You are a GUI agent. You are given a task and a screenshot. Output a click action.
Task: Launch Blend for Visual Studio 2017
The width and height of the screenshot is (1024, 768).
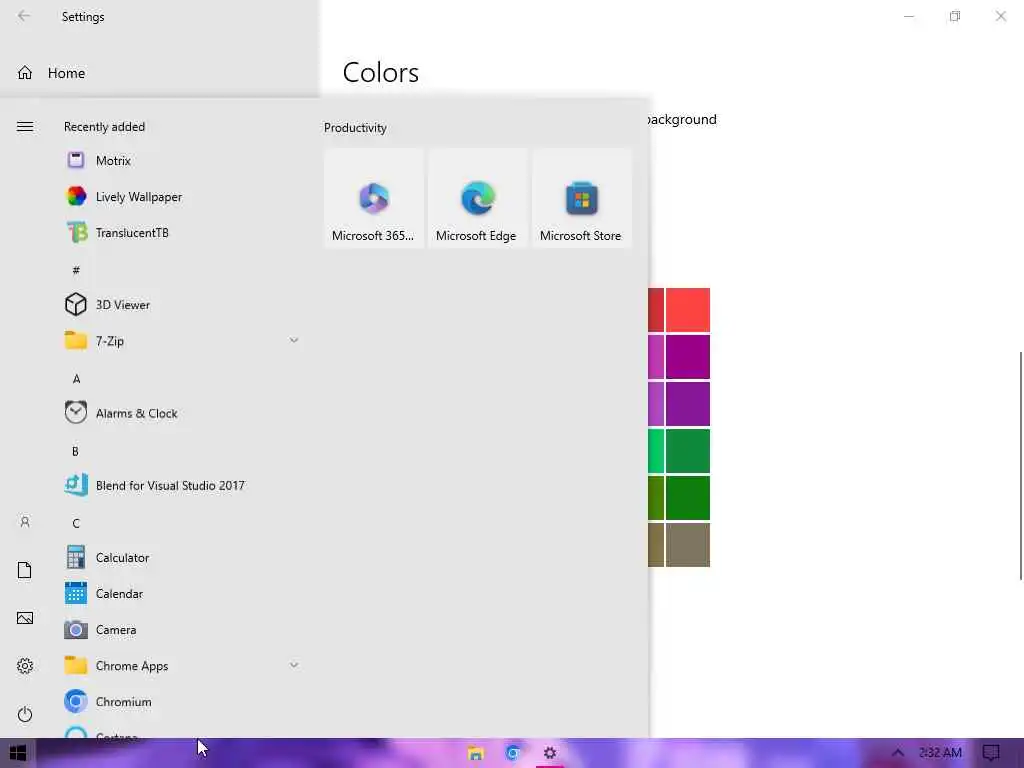point(183,485)
